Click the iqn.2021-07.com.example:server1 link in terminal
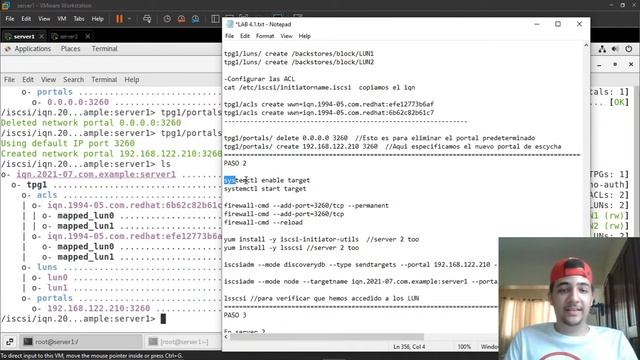 (96, 174)
